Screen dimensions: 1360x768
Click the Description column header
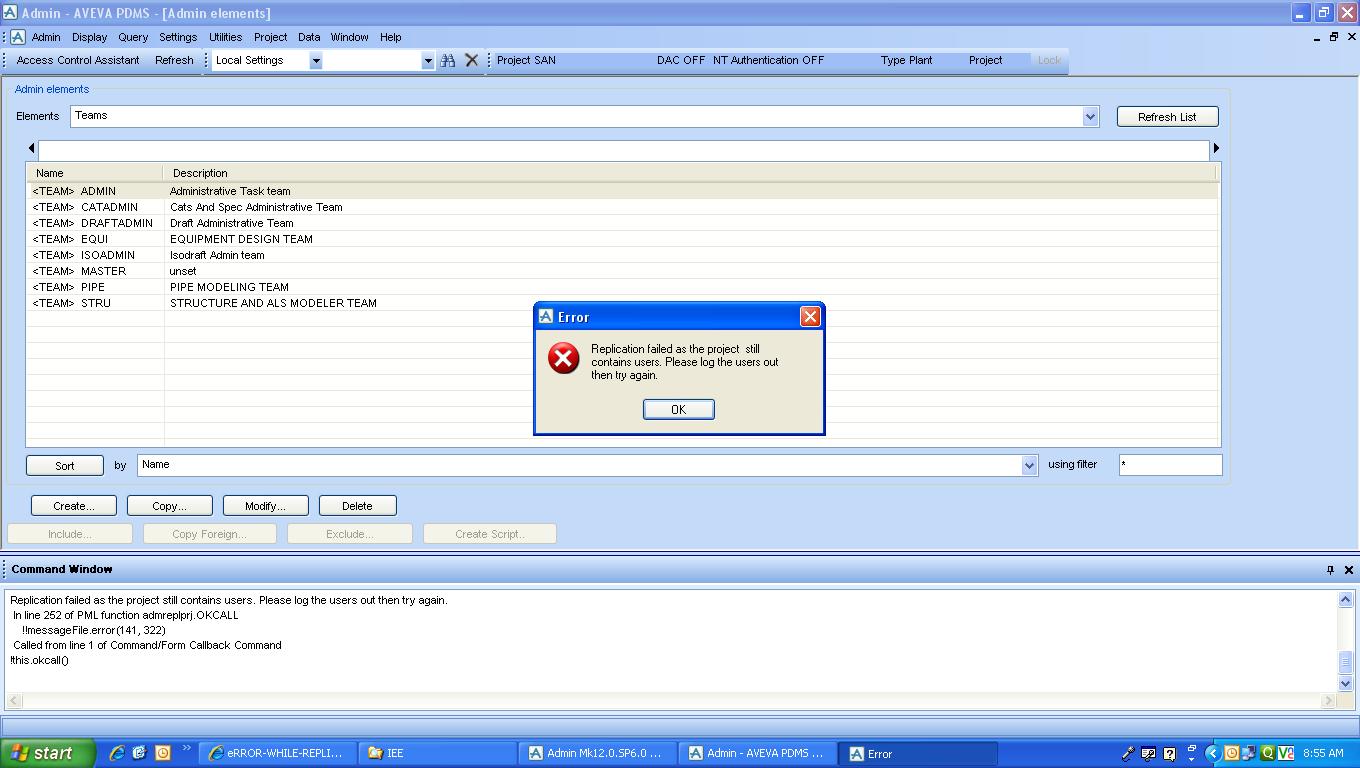[690, 173]
